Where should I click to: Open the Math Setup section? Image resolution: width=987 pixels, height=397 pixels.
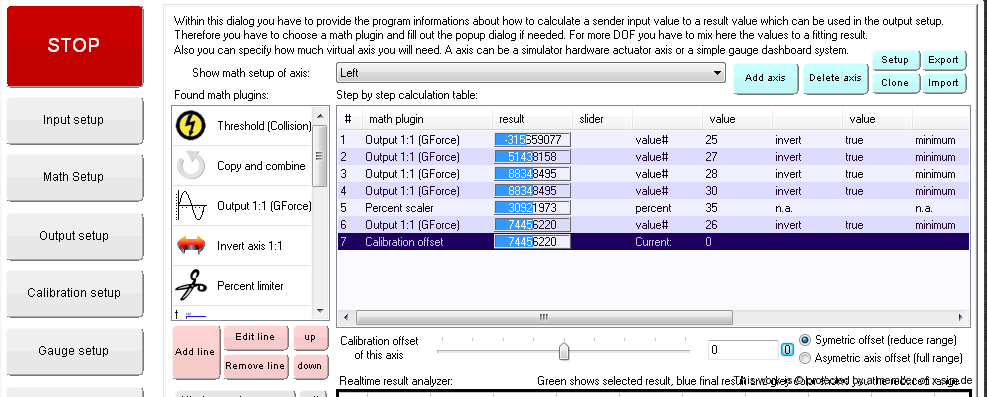74,177
